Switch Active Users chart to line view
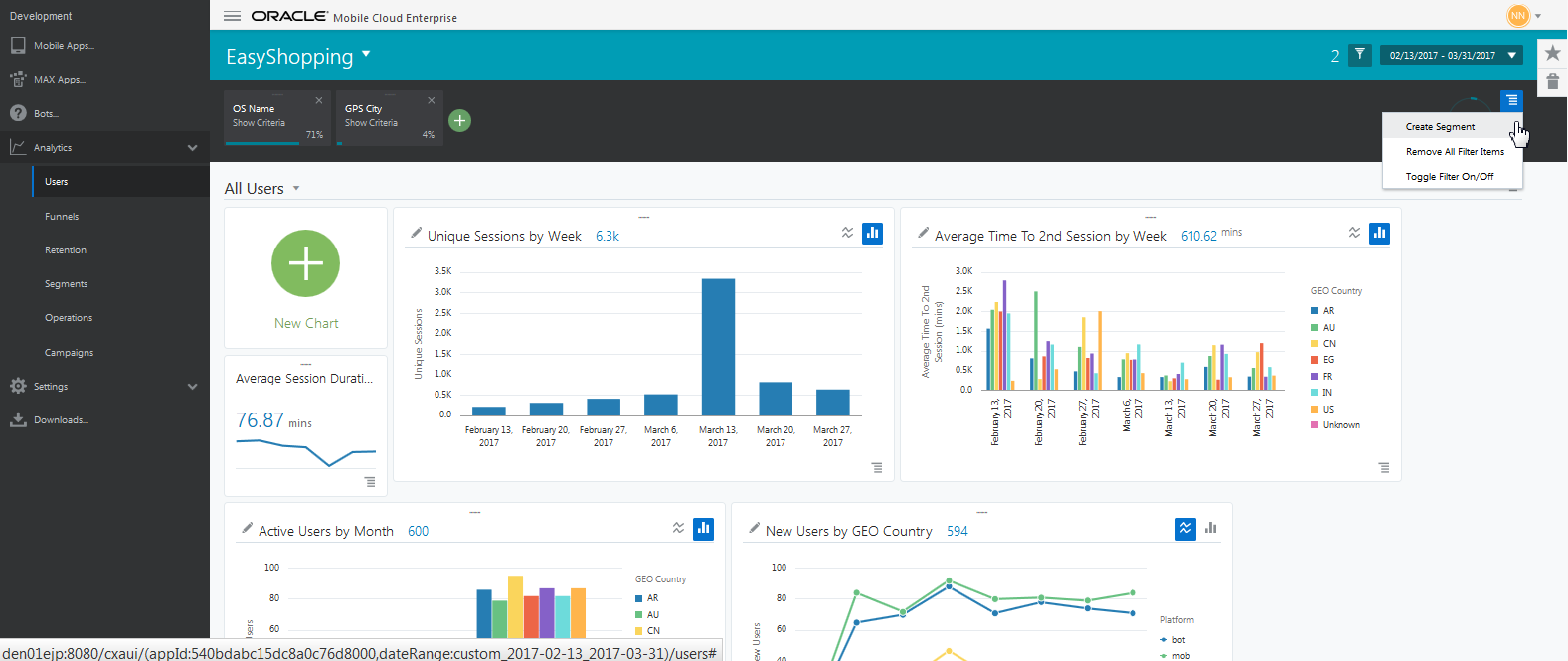Viewport: 1568px width, 661px height. (x=678, y=528)
